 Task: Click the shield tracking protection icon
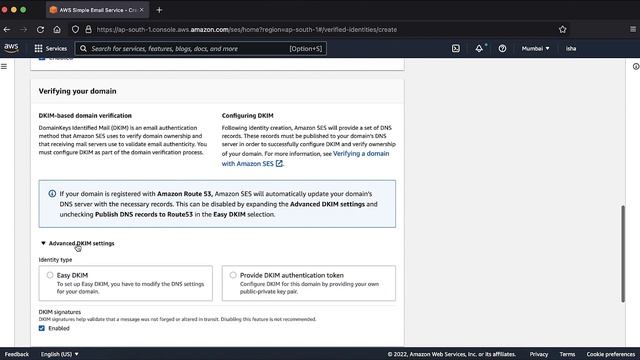pyautogui.click(x=75, y=29)
